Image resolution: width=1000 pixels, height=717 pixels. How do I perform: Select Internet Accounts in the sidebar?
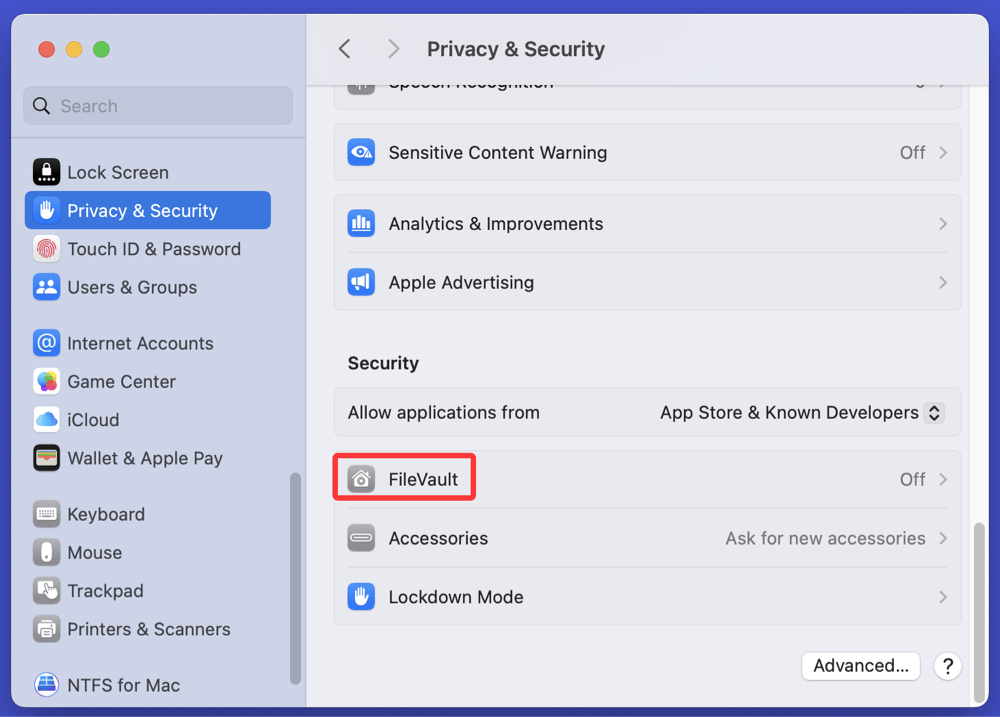click(x=140, y=344)
